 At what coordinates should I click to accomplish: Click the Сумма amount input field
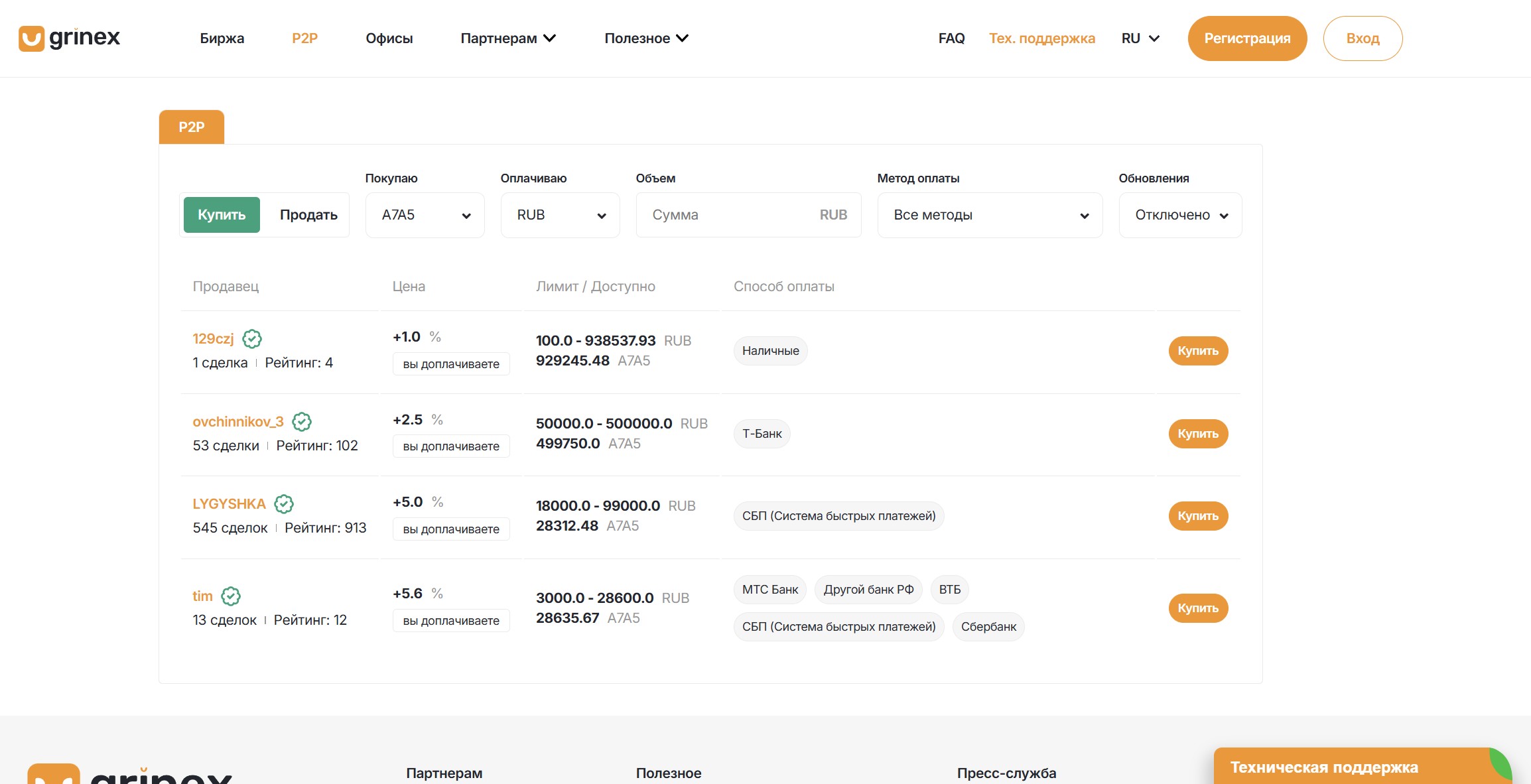730,215
